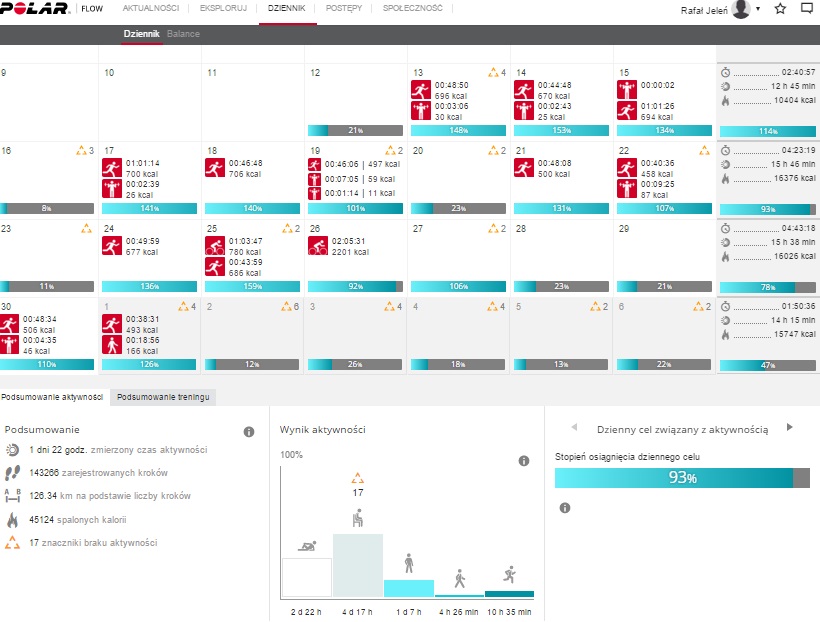Go to next daily activity goal with right arrow
The width and height of the screenshot is (820, 622).
[x=789, y=427]
